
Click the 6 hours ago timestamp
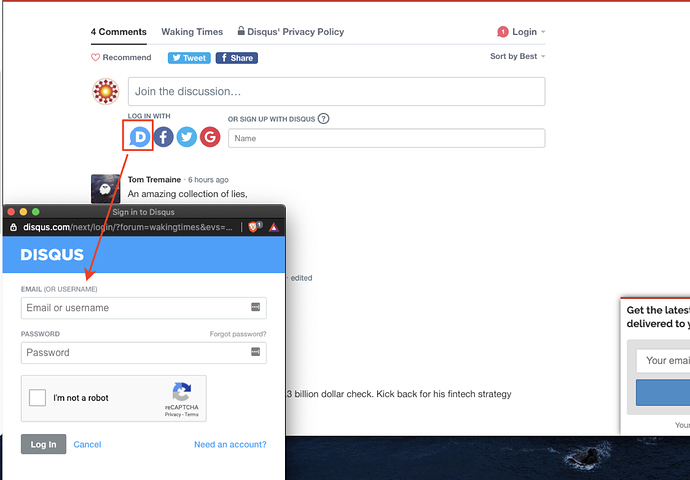(208, 180)
